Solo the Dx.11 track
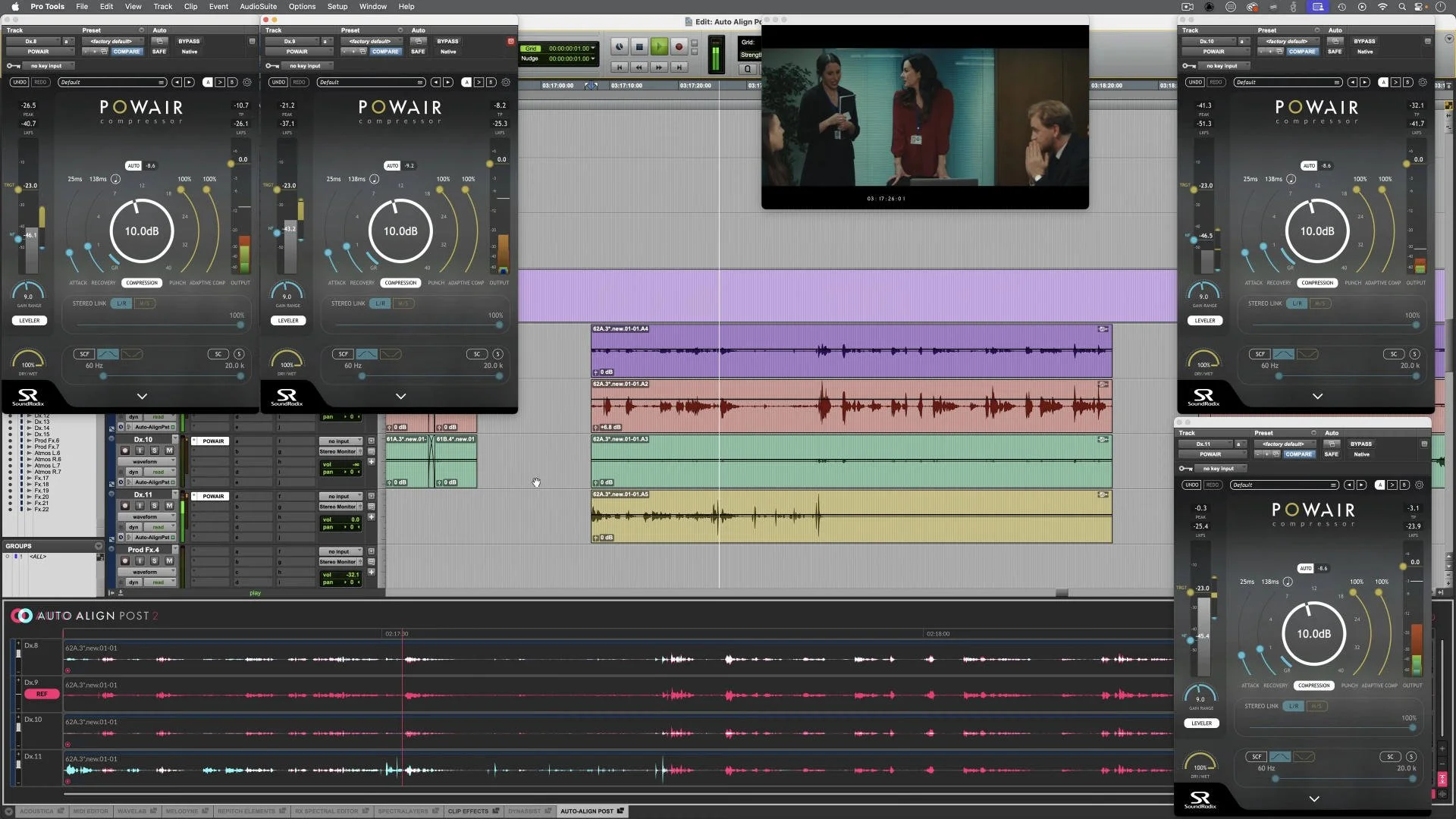This screenshot has height=819, width=1456. [154, 506]
